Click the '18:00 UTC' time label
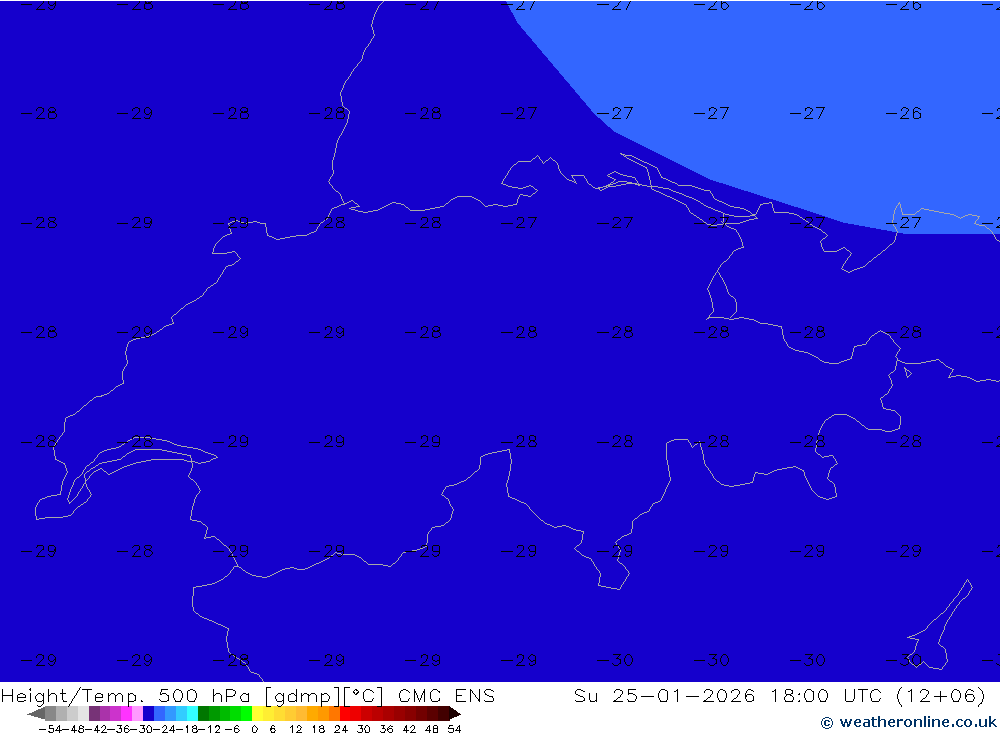 pos(826,695)
